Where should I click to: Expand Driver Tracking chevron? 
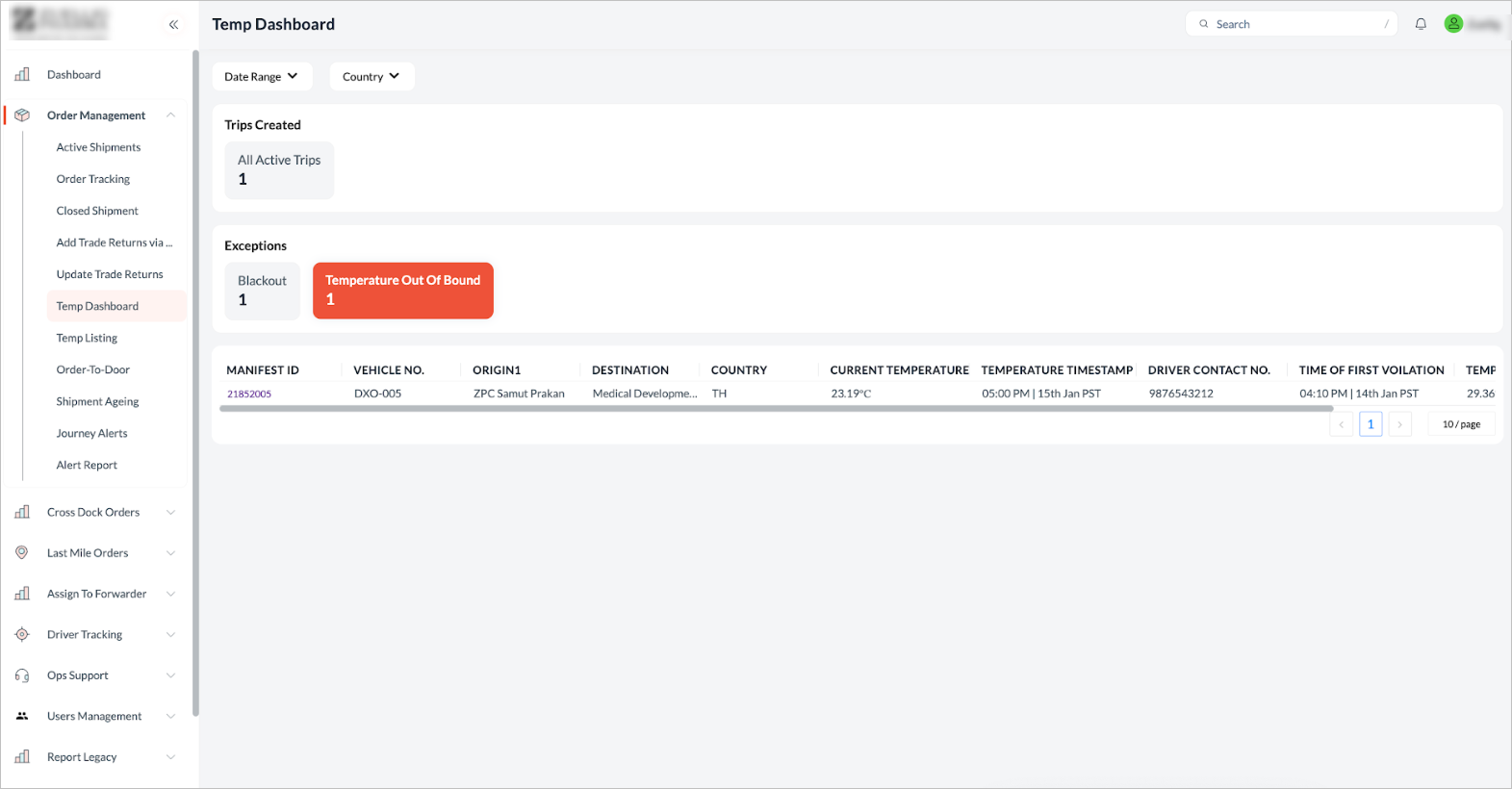tap(170, 634)
